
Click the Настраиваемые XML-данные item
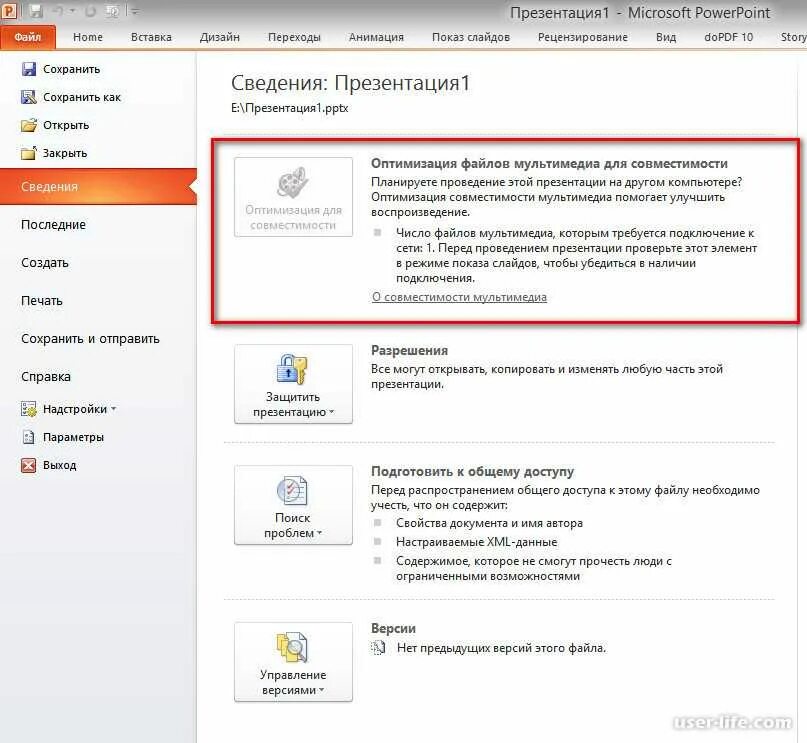tap(477, 542)
